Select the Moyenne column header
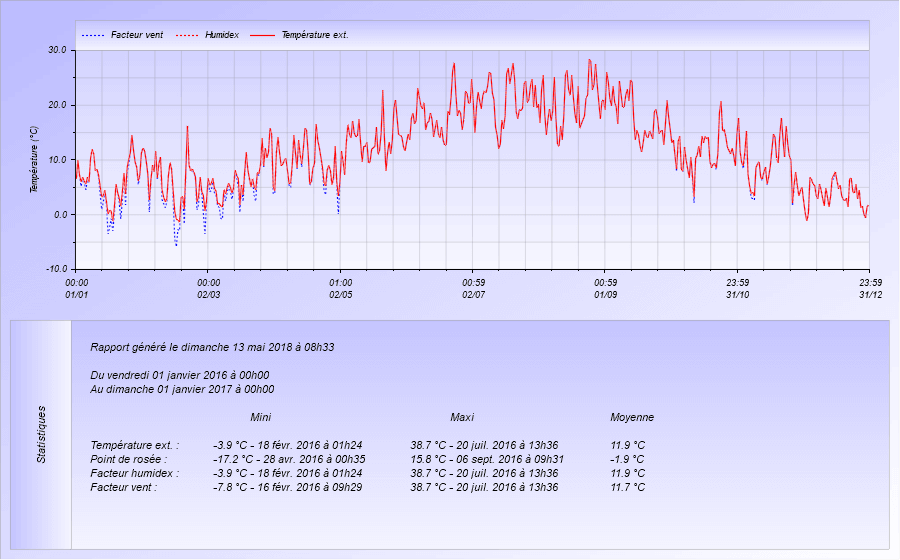This screenshot has width=900, height=560. 632,417
